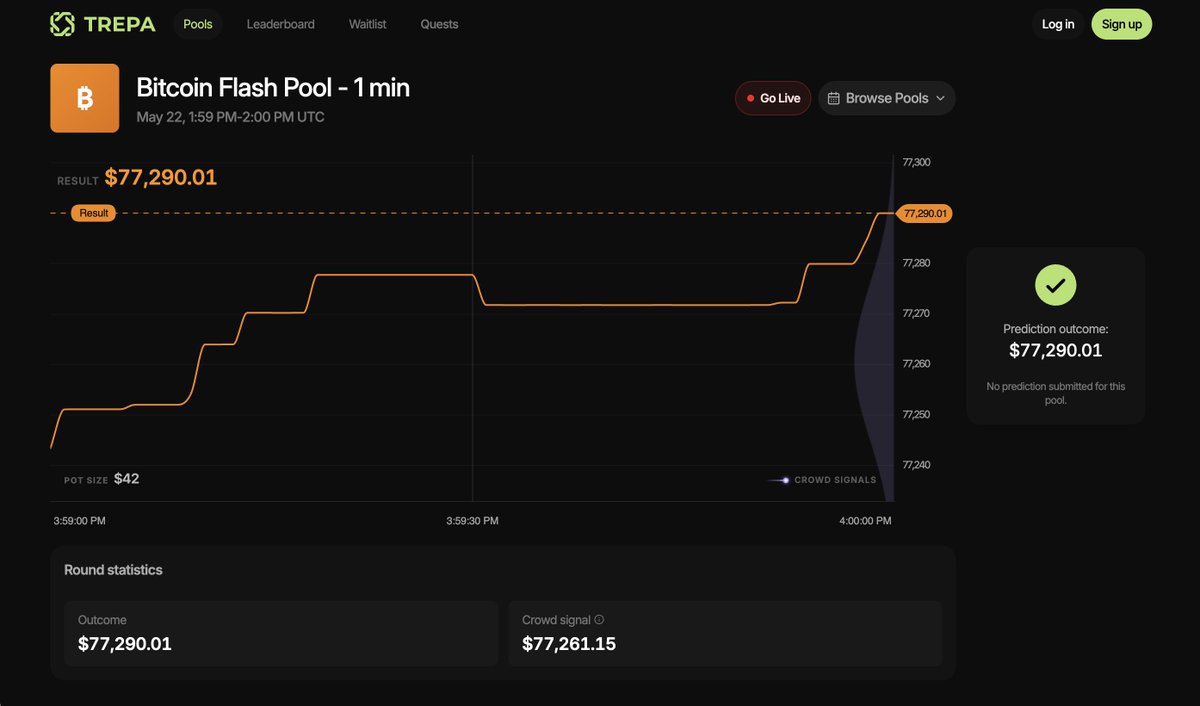Image resolution: width=1200 pixels, height=706 pixels.
Task: Click the No prediction submitted message
Action: (x=1055, y=393)
